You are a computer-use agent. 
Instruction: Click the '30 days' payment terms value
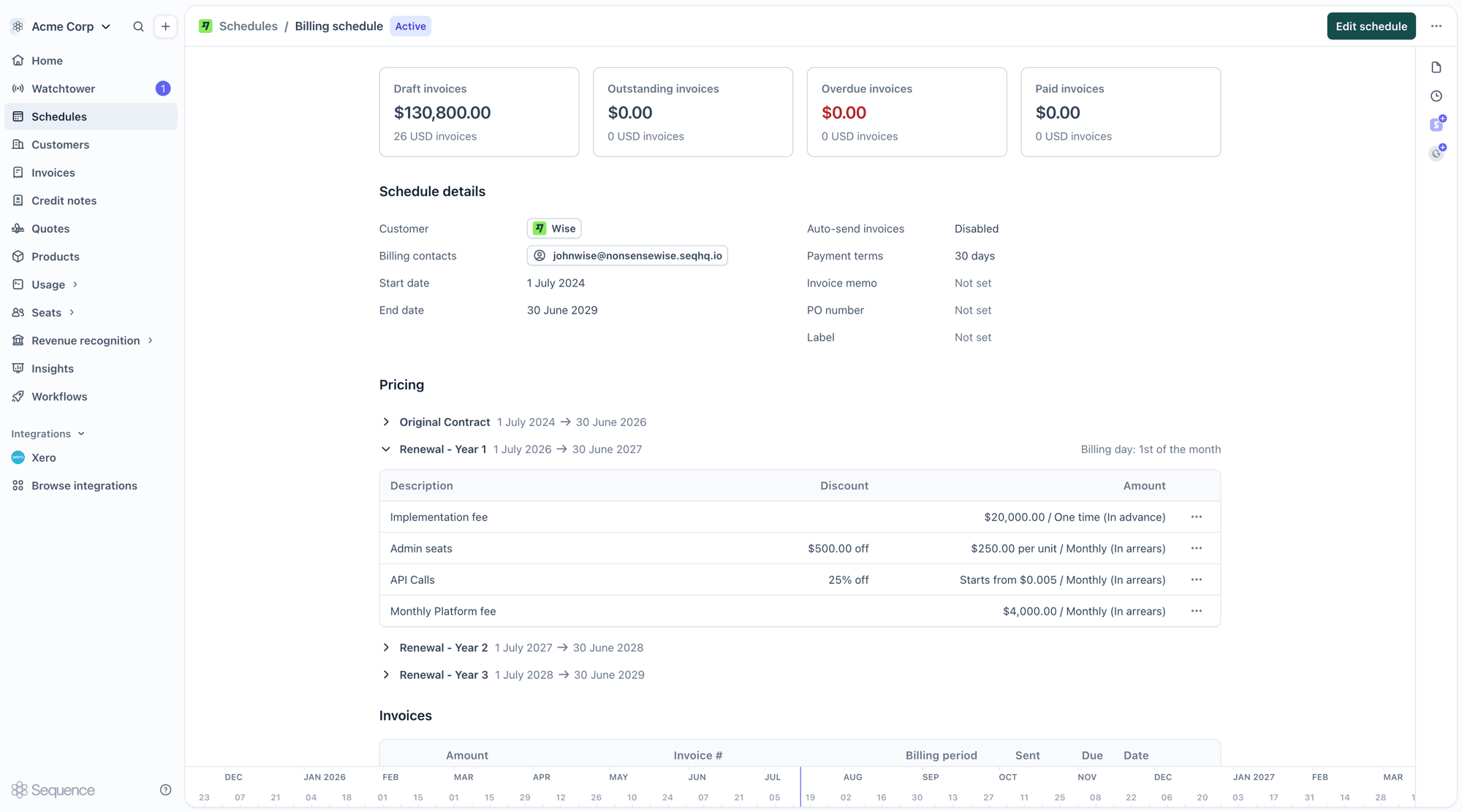pyautogui.click(x=974, y=256)
